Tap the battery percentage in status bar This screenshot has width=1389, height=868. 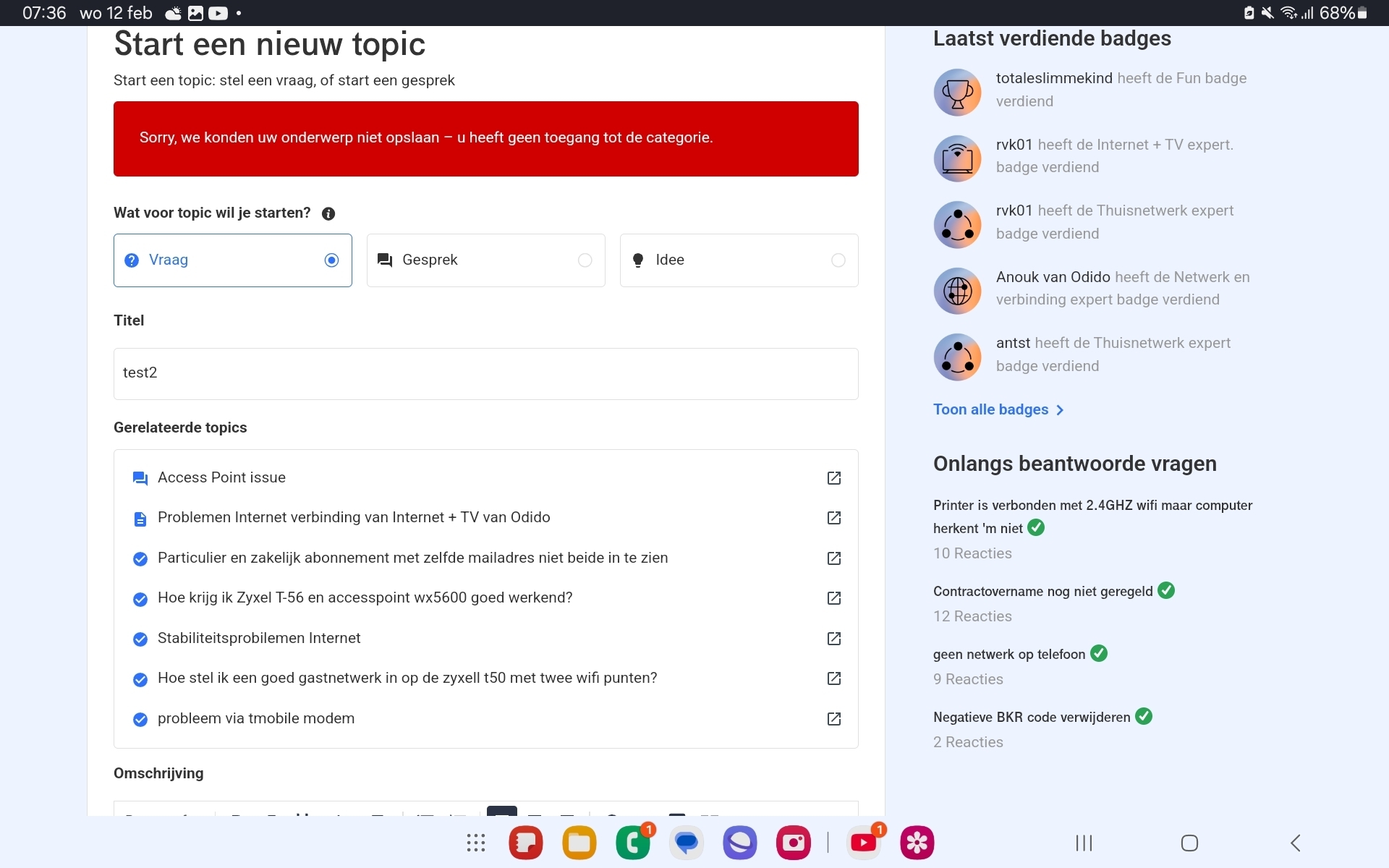(1337, 13)
